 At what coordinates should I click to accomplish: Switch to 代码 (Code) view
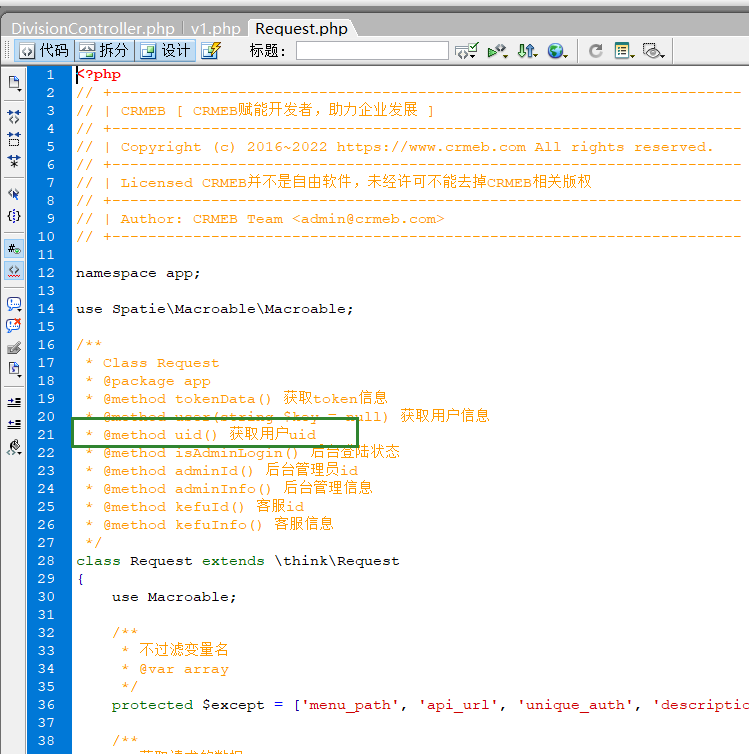point(44,50)
